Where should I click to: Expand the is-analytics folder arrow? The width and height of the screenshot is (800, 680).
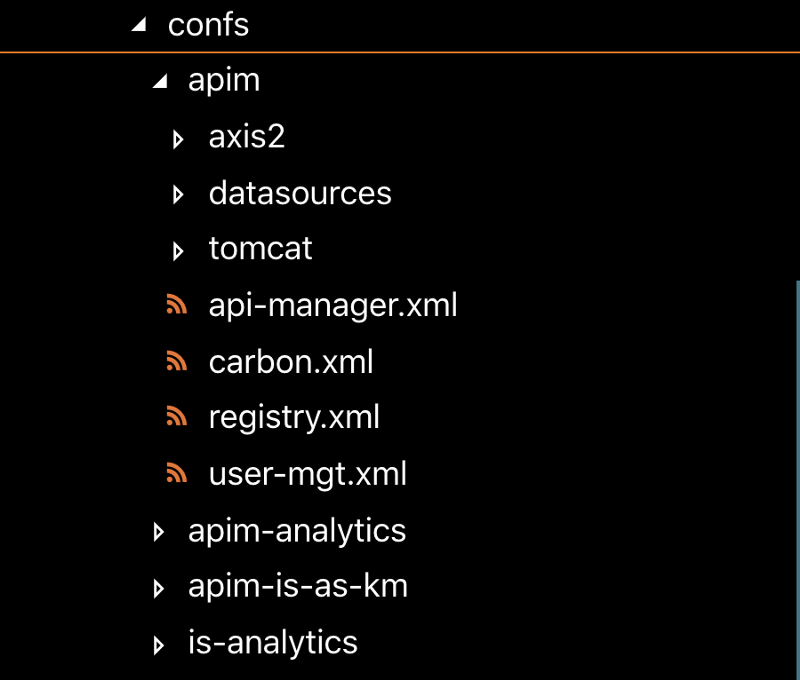[x=158, y=645]
